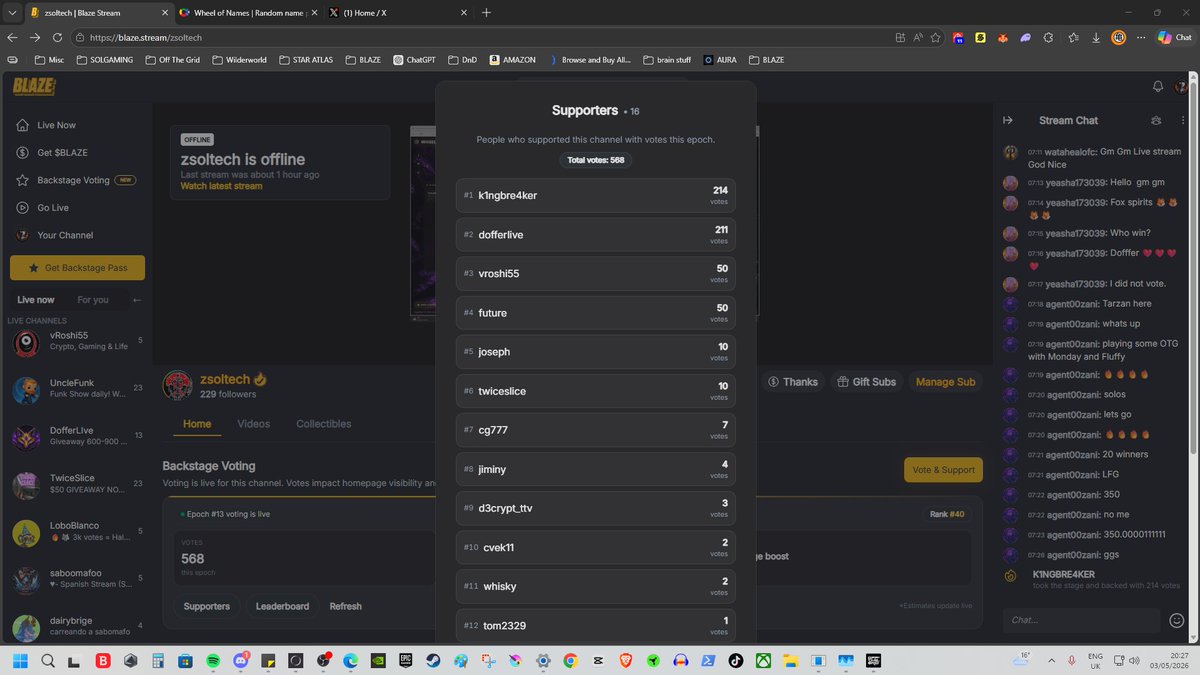The image size is (1200, 675).
Task: Open Steam from the taskbar
Action: click(x=433, y=661)
